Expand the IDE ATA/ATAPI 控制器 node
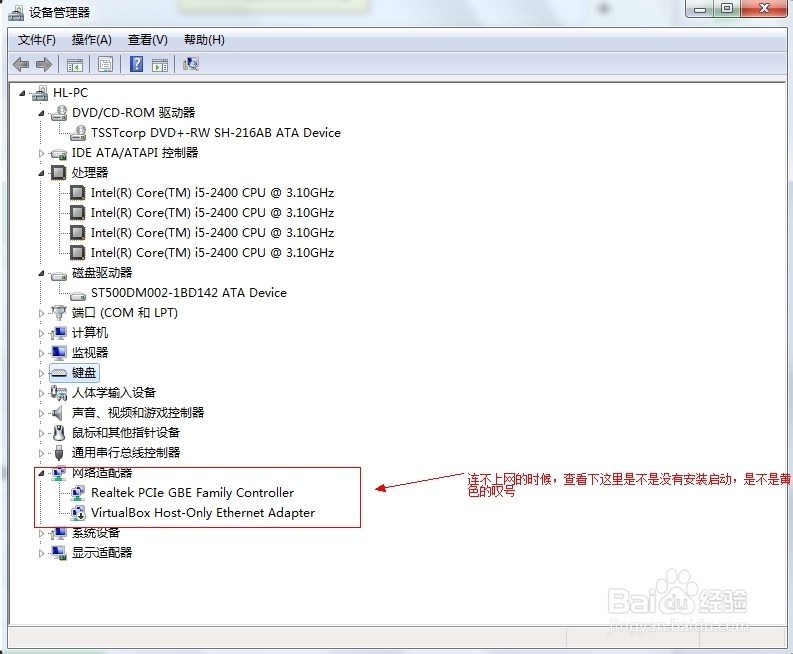 (x=41, y=153)
